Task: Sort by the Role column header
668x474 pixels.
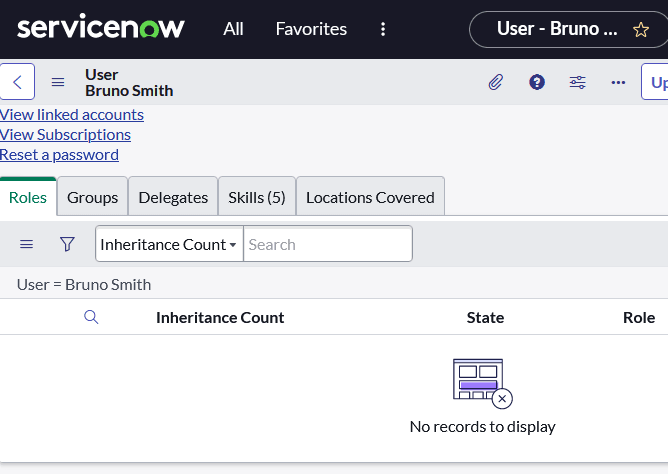Action: pyautogui.click(x=639, y=318)
